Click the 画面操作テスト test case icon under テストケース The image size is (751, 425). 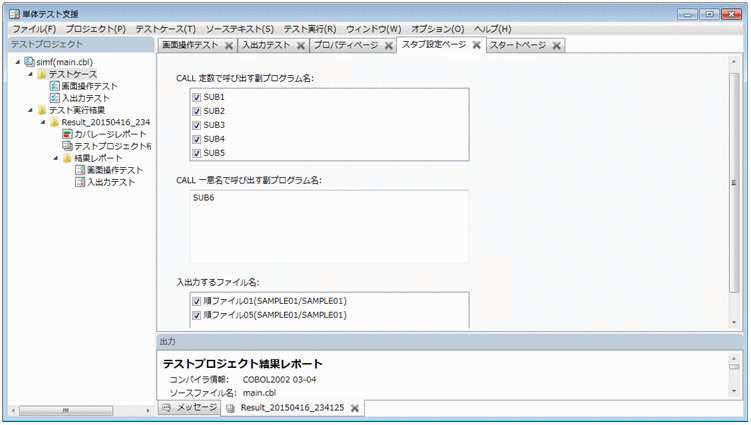pyautogui.click(x=55, y=86)
